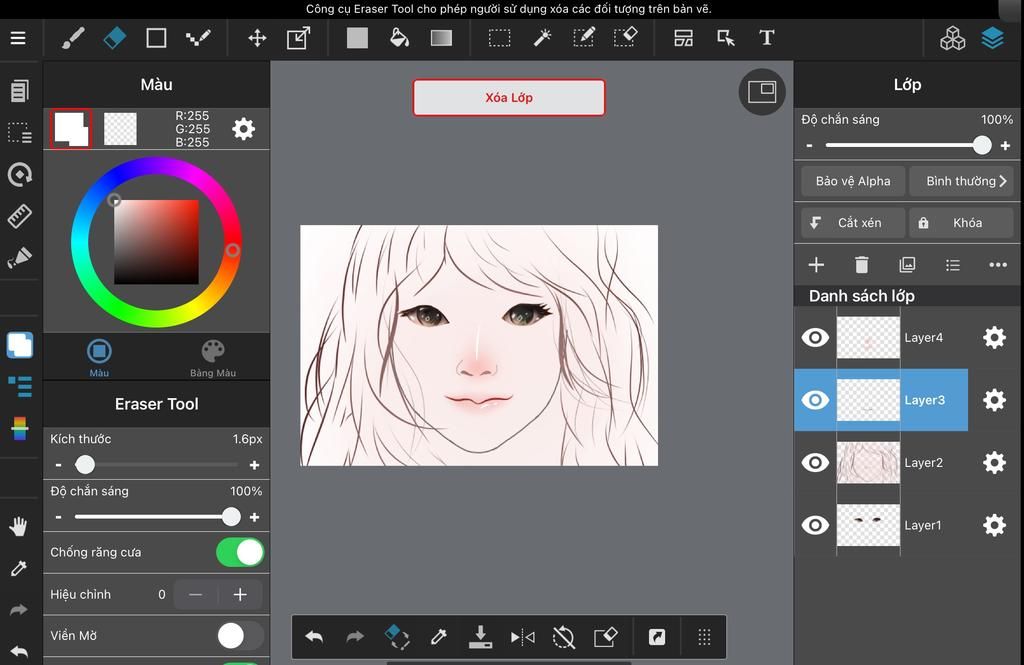Open Layer1 settings gear
Screen dimensions: 1024x665
coord(995,525)
